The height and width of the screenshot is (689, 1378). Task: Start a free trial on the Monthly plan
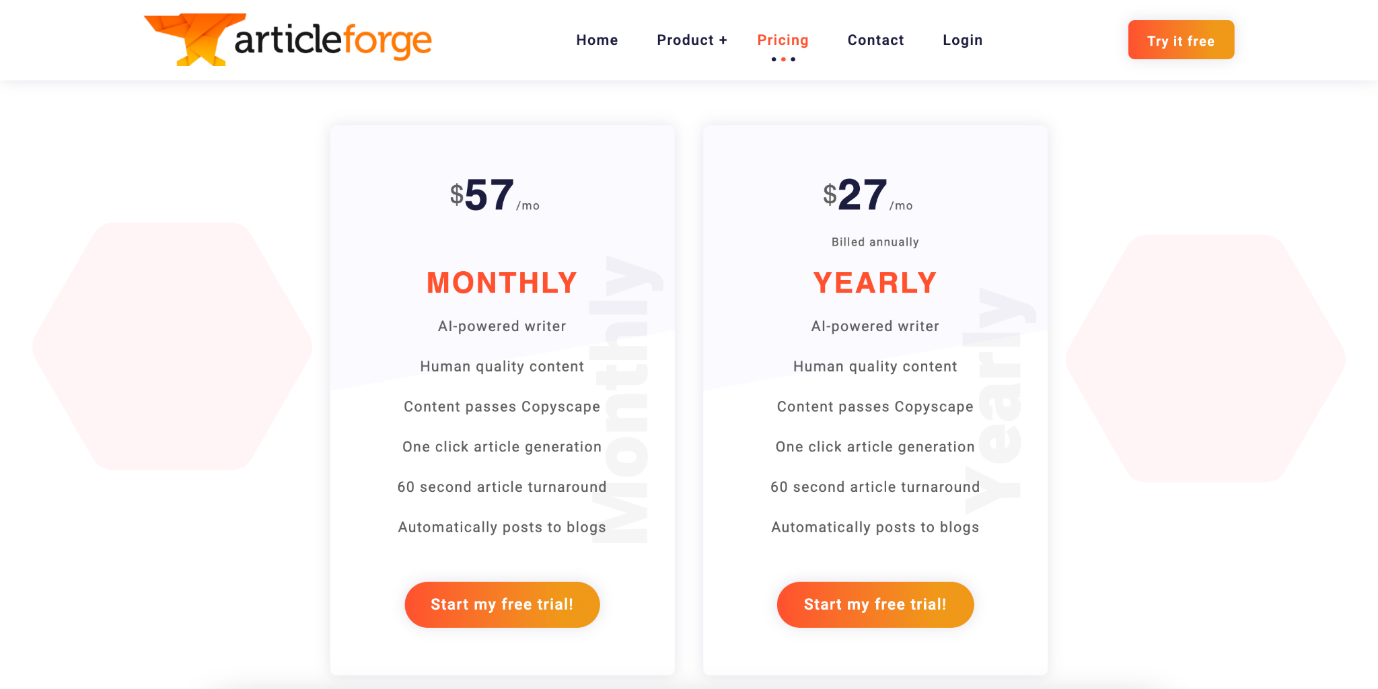pyautogui.click(x=502, y=604)
